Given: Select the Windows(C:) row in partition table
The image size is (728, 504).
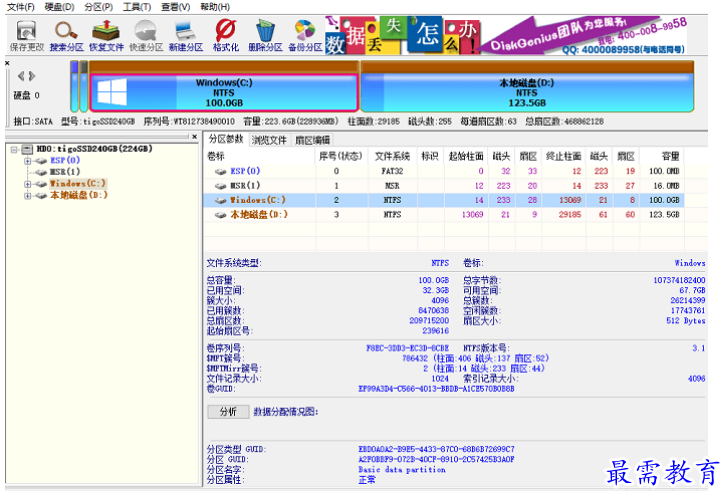Looking at the screenshot, I should pos(443,200).
